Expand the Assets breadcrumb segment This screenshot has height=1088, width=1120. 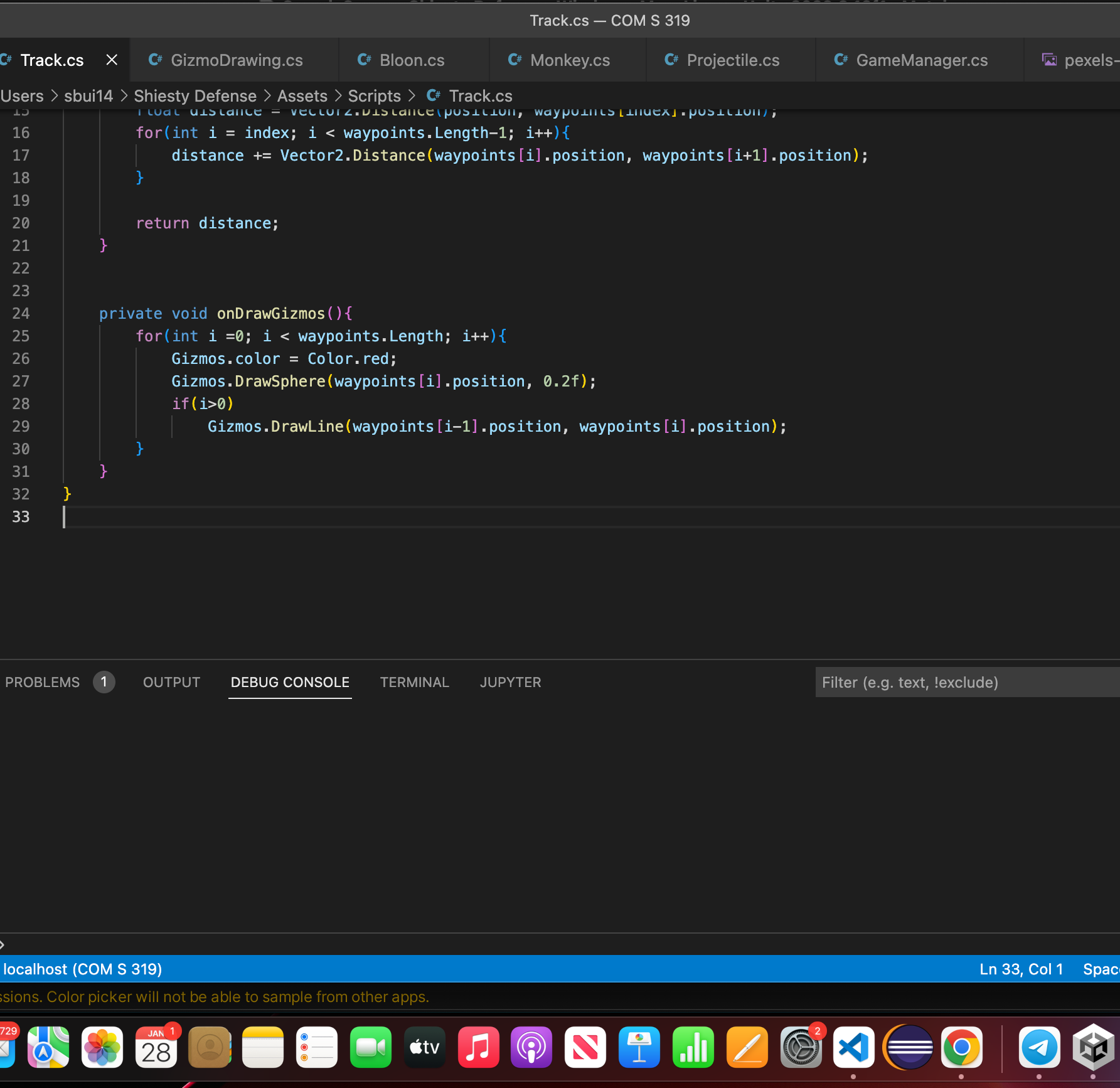[302, 96]
